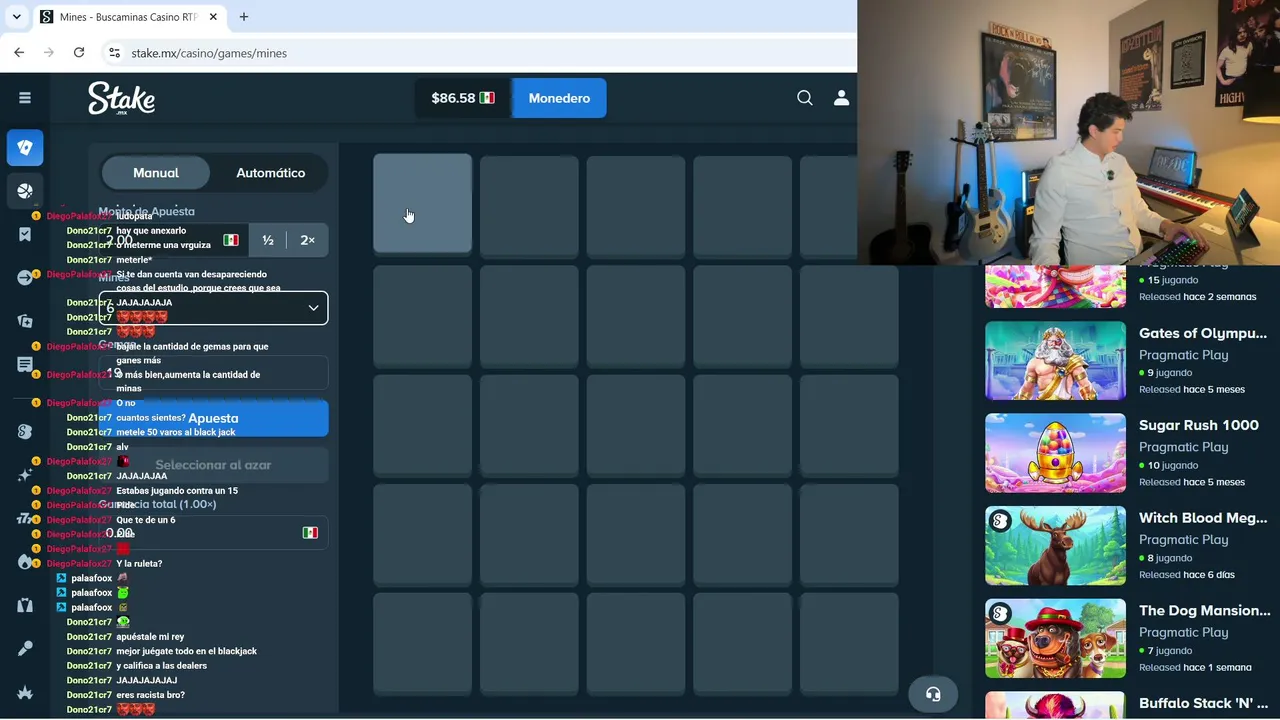Open The Dog Mansion title link
1280x720 pixels.
click(x=1204, y=610)
